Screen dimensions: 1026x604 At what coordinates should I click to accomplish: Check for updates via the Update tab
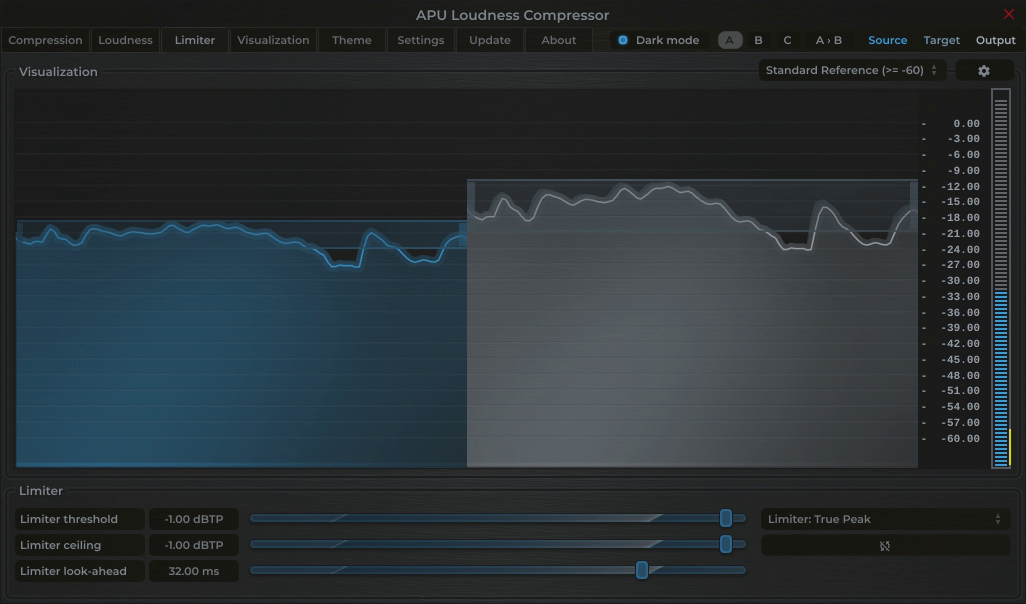489,40
